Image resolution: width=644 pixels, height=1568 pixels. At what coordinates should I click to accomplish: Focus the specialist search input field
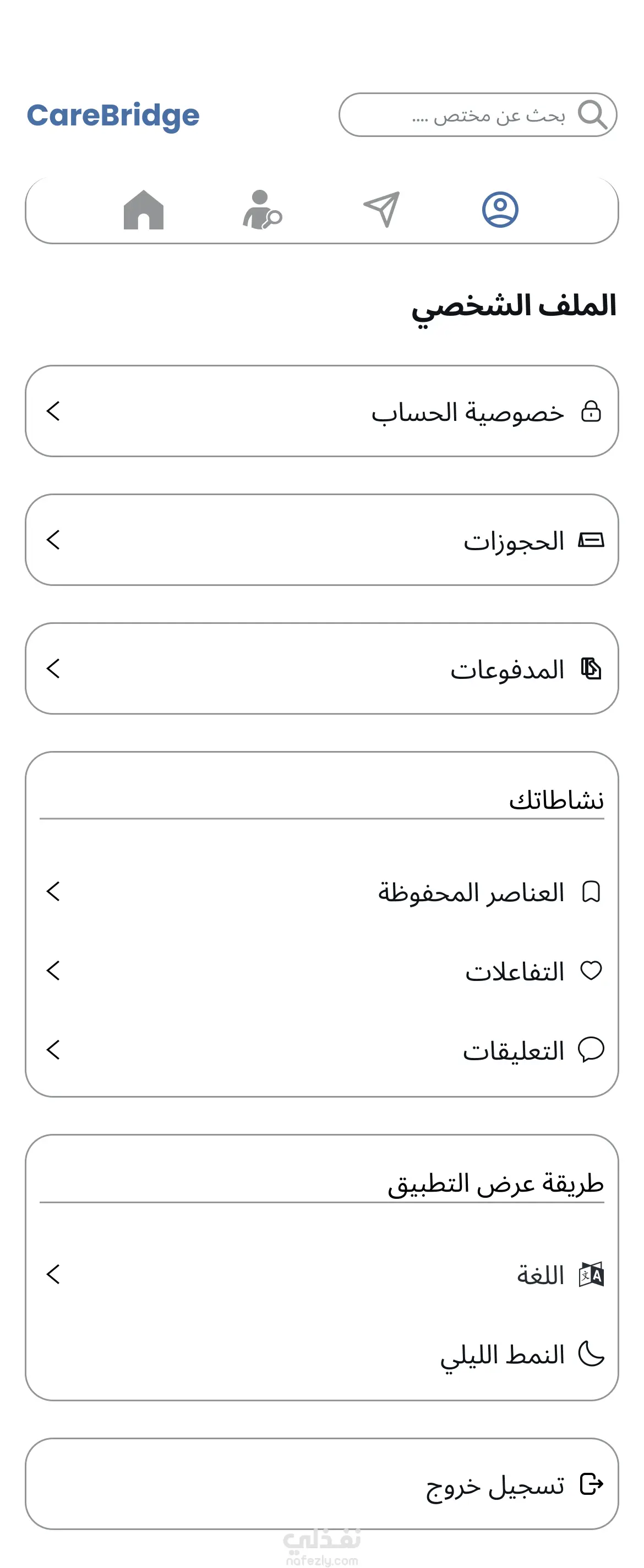[478, 114]
